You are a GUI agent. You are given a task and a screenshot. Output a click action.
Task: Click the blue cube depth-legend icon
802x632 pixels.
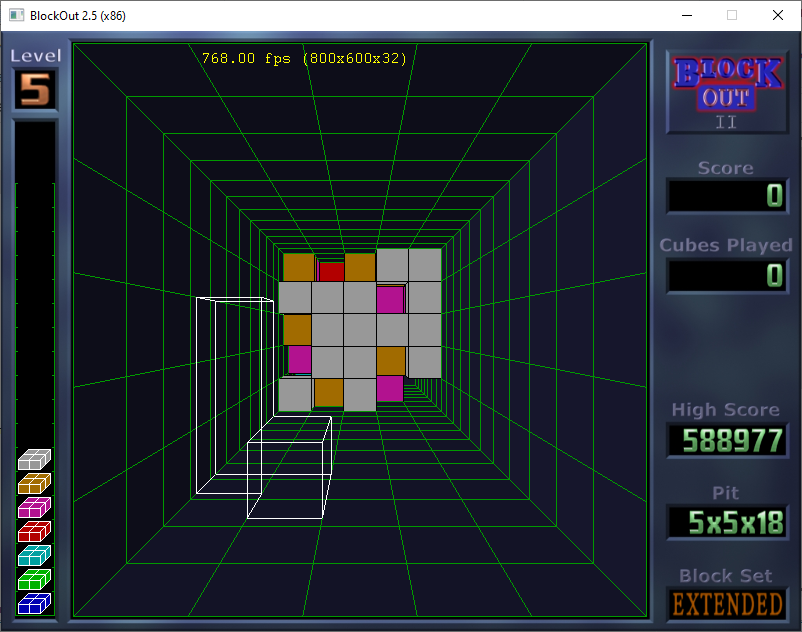click(34, 603)
